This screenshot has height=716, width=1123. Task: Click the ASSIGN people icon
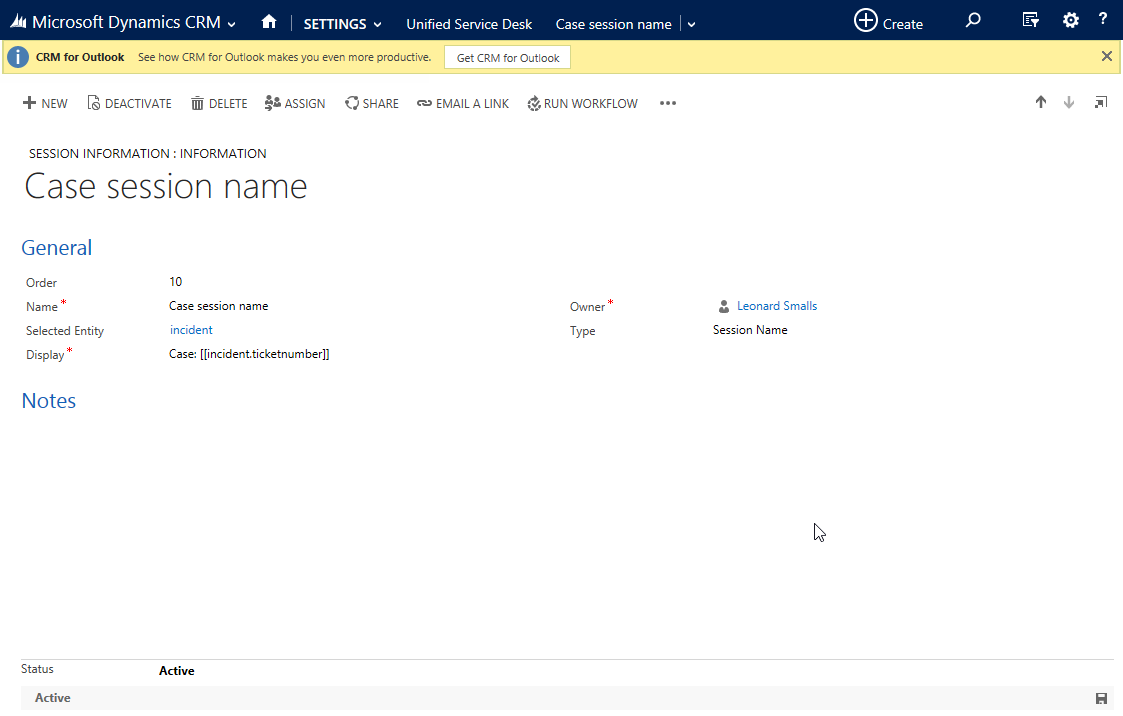[x=272, y=103]
